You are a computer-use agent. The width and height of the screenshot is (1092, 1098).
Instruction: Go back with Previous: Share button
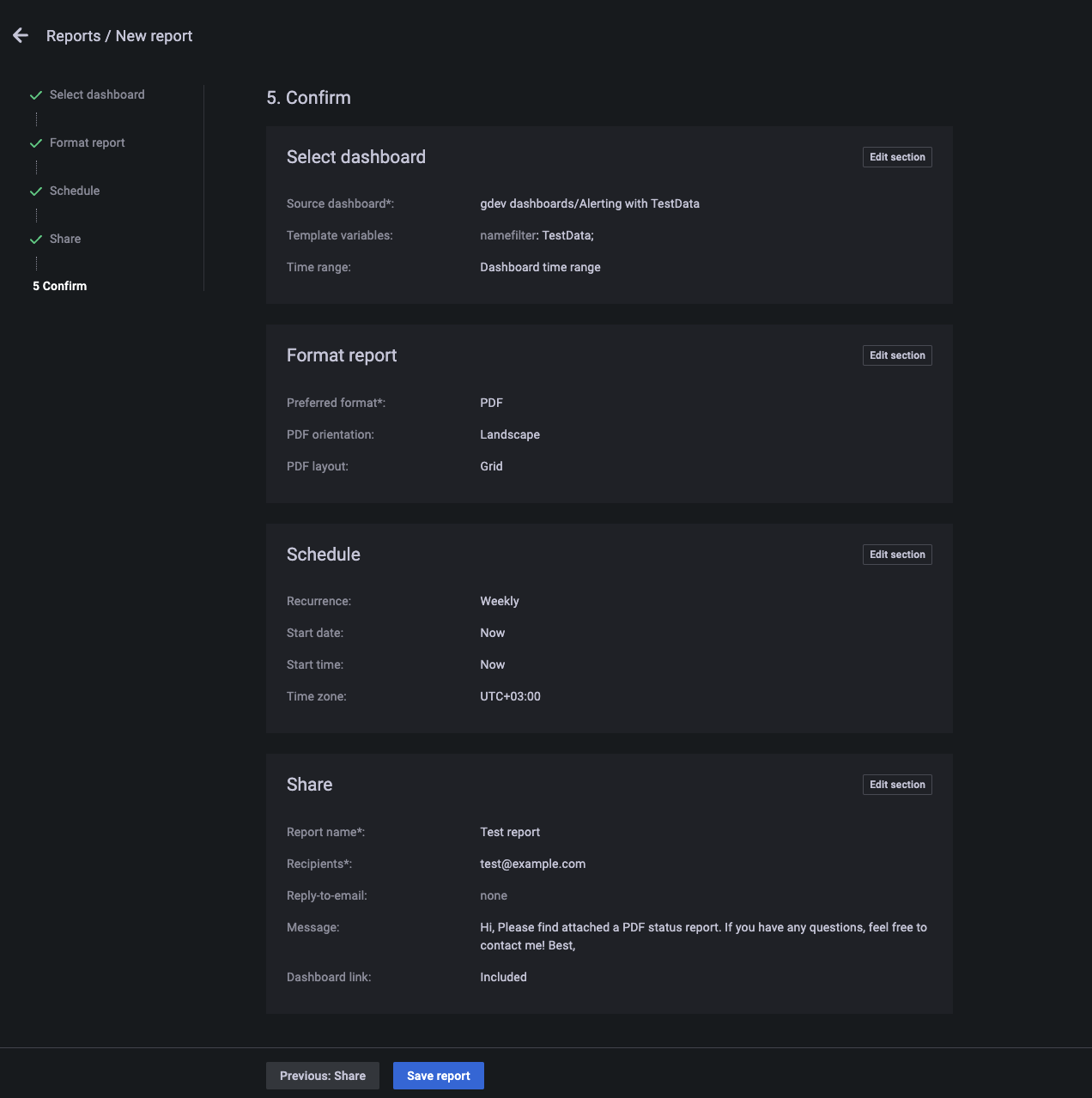[x=323, y=1076]
